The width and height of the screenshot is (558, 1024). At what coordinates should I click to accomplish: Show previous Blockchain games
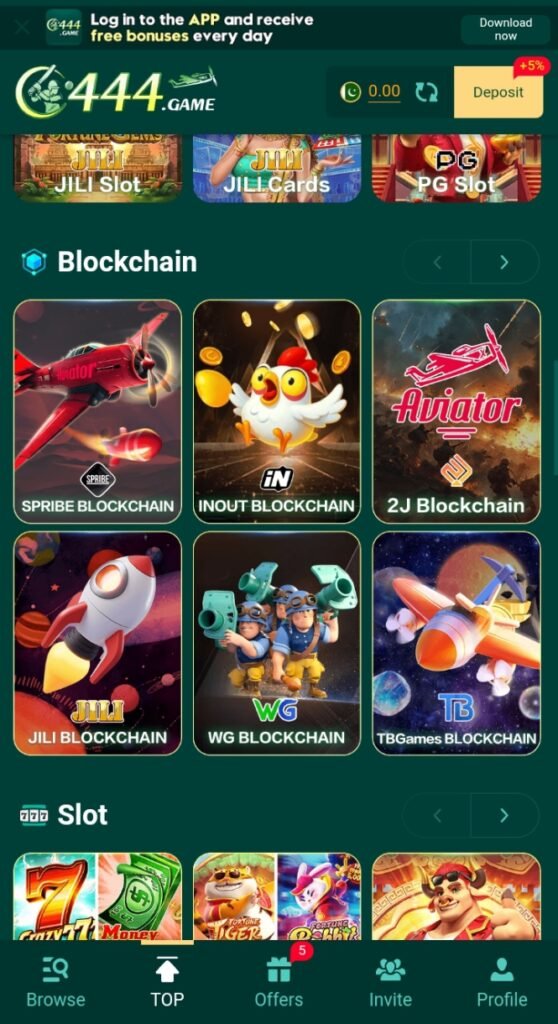[437, 262]
